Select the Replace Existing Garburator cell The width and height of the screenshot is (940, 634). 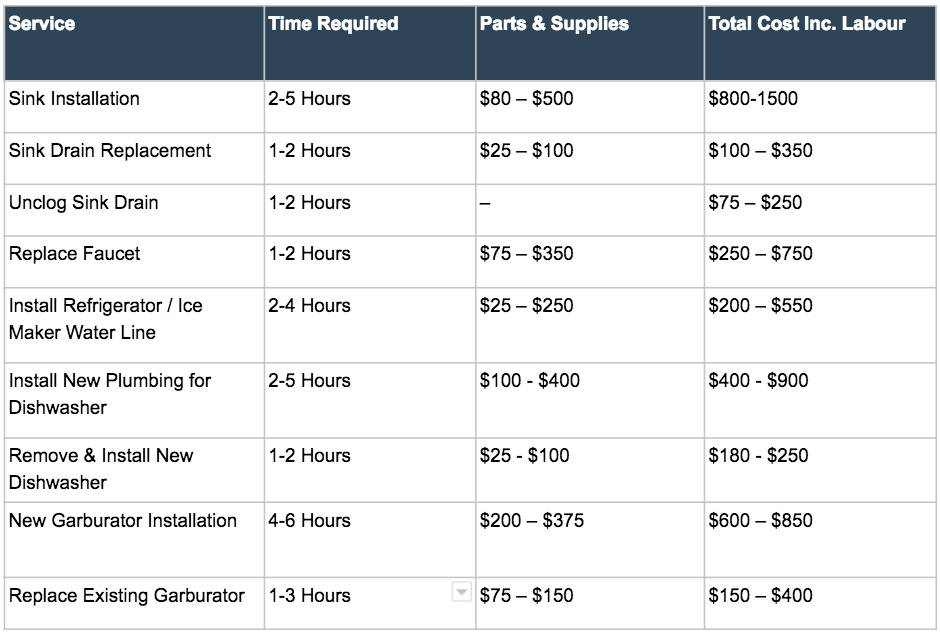click(134, 603)
